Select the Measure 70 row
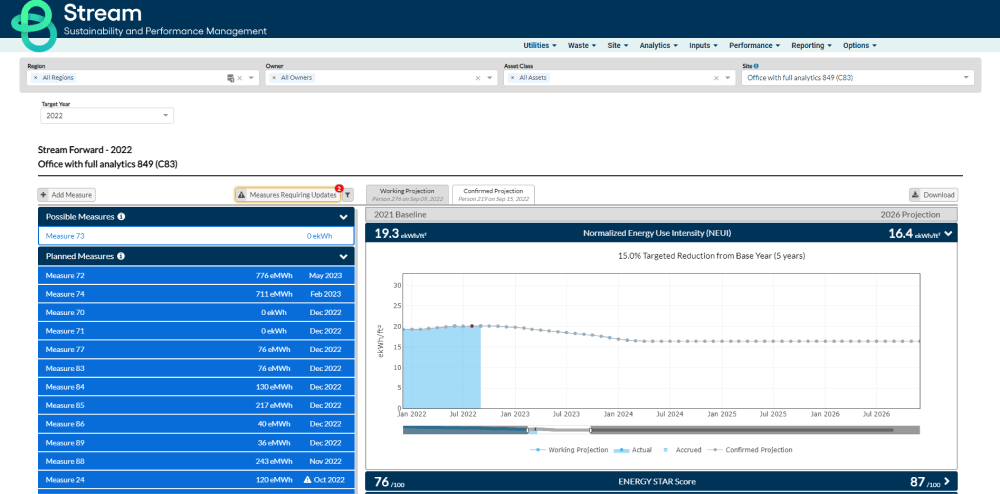 tap(196, 313)
